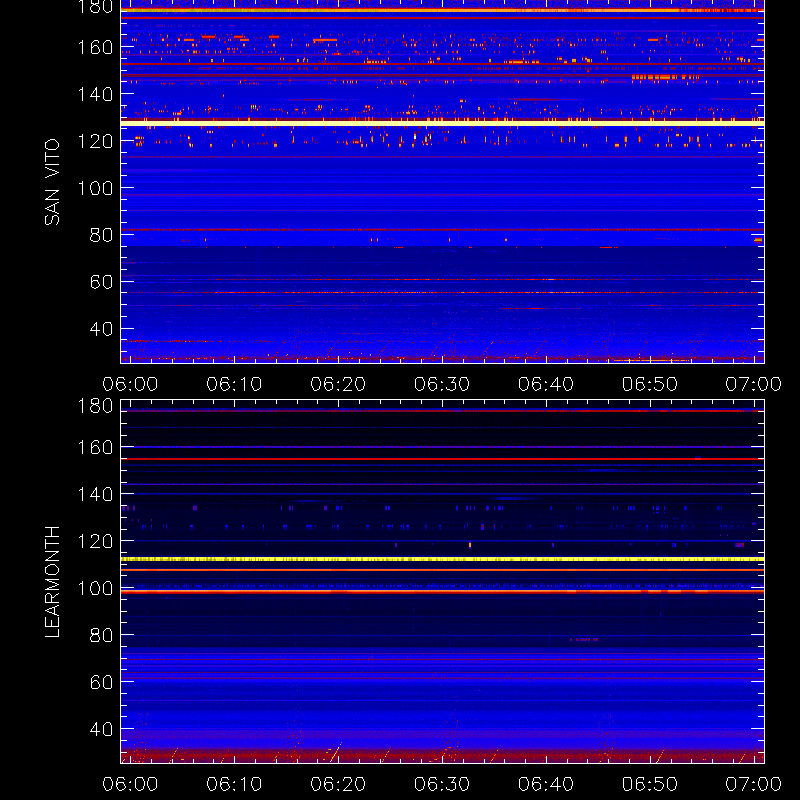Select the 100 tick label on San Vito plot
800x800 pixels.
point(95,188)
